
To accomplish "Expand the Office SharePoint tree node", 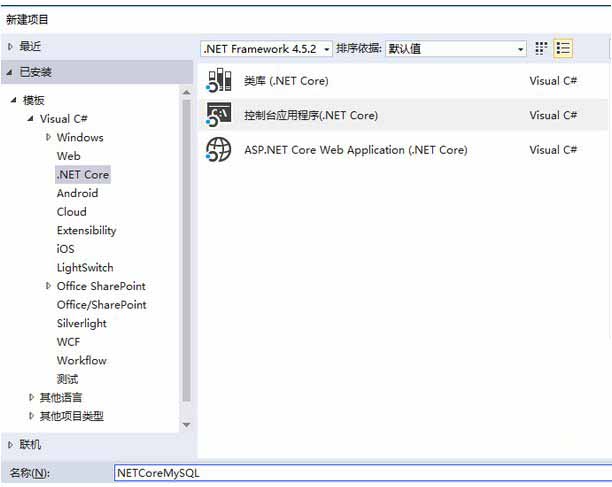I will click(48, 286).
